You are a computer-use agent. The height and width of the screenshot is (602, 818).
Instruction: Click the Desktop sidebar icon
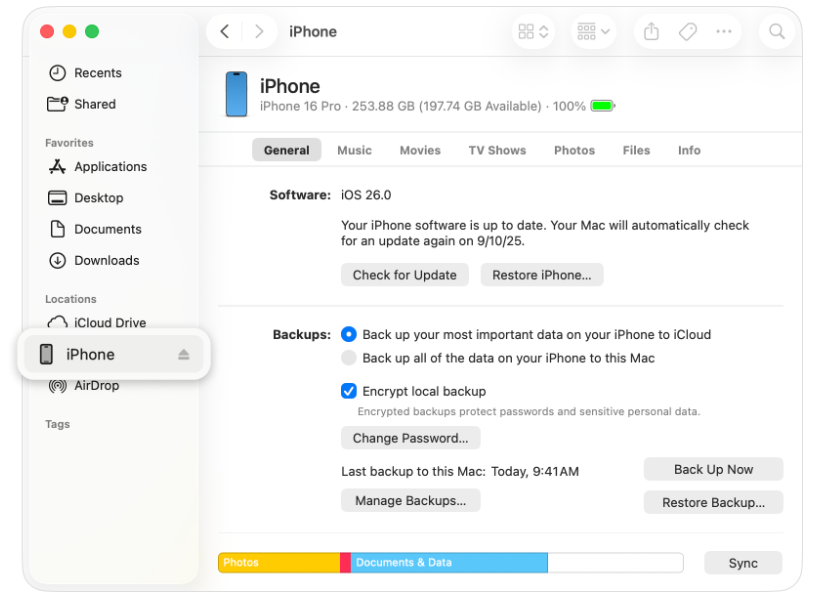57,198
